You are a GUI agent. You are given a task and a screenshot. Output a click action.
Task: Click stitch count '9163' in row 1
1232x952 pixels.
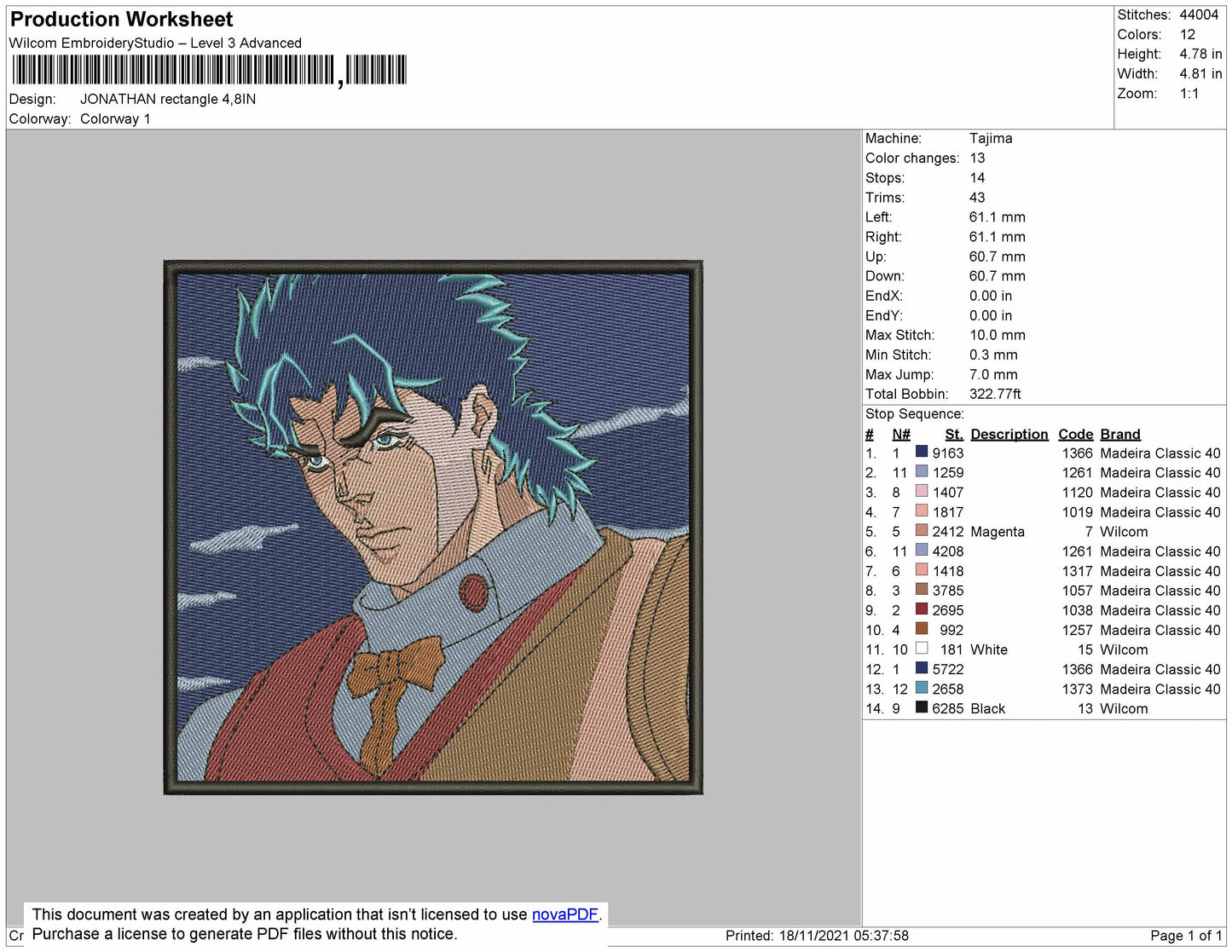(x=947, y=453)
